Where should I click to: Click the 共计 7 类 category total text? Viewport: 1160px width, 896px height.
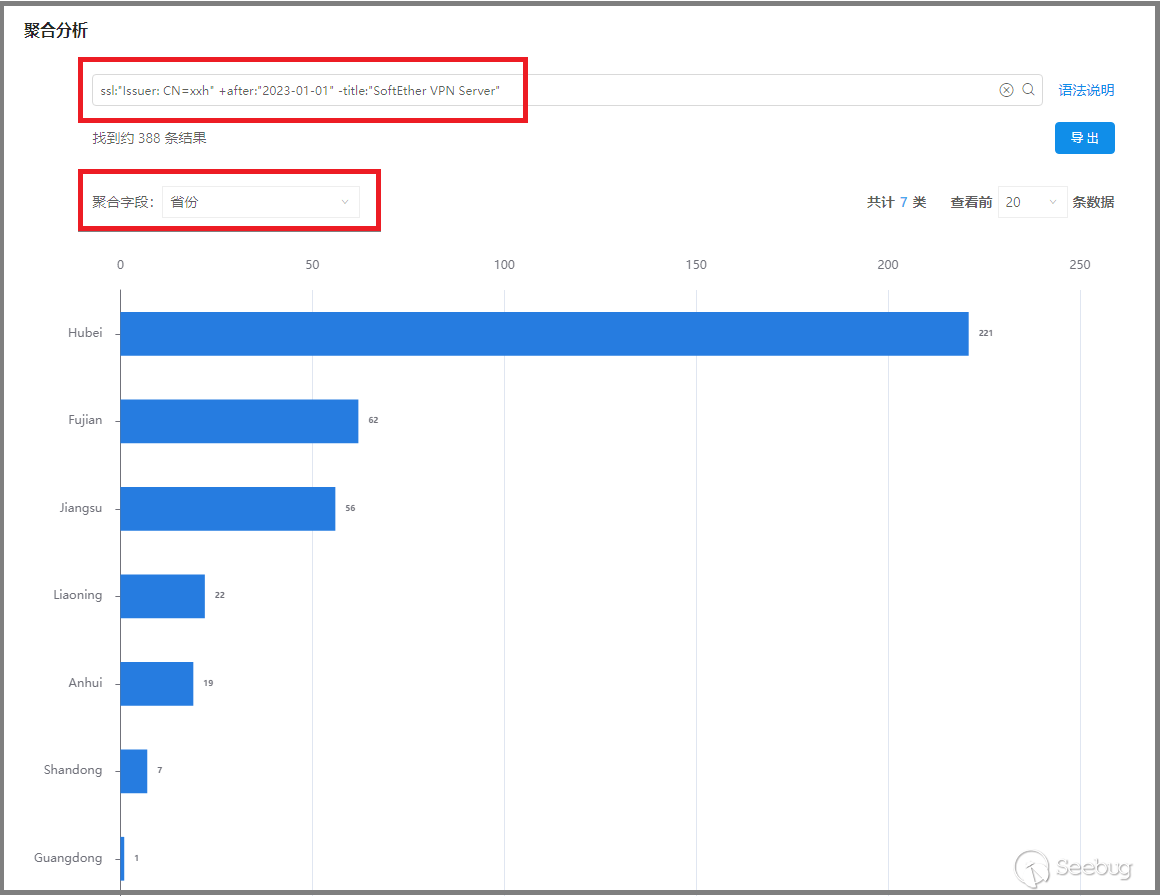click(896, 202)
